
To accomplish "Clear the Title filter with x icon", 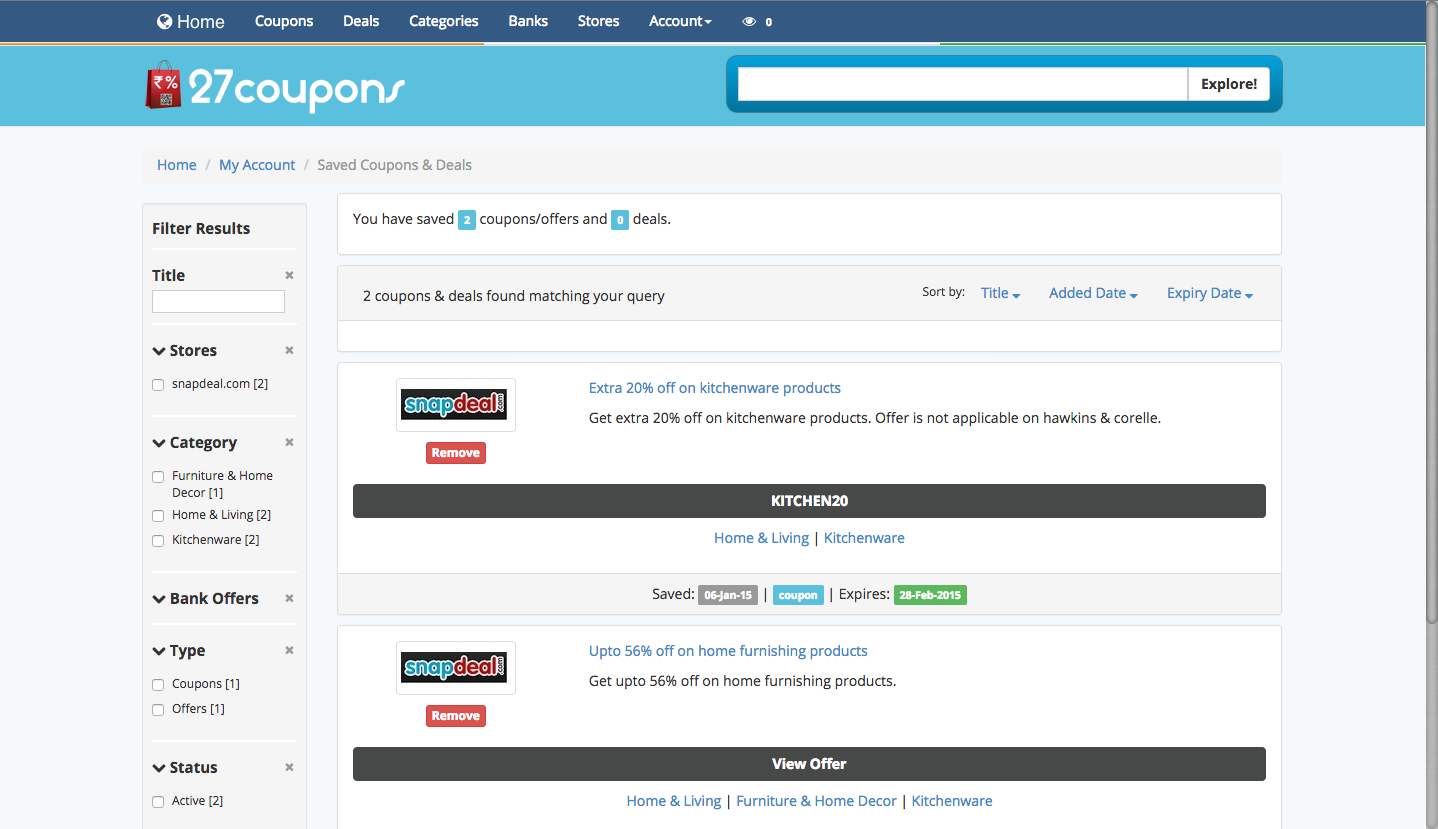I will pyautogui.click(x=289, y=275).
